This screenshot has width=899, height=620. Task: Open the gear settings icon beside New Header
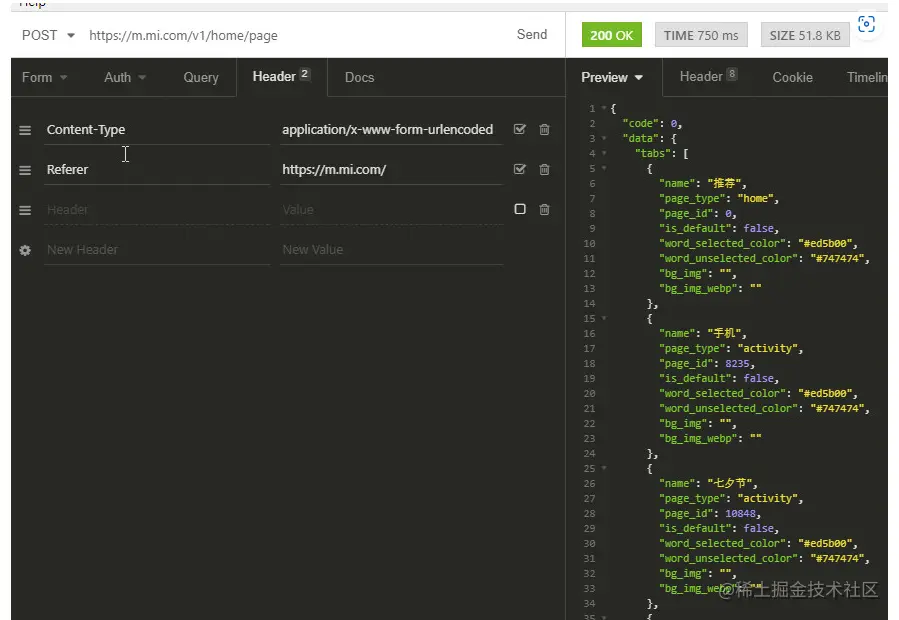coord(25,250)
